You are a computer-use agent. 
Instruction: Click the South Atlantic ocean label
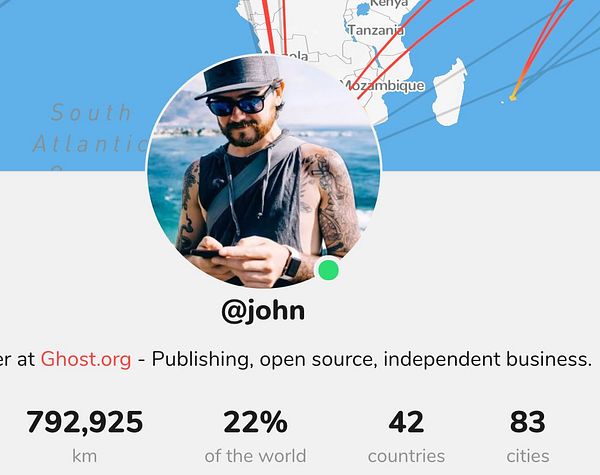pos(91,128)
